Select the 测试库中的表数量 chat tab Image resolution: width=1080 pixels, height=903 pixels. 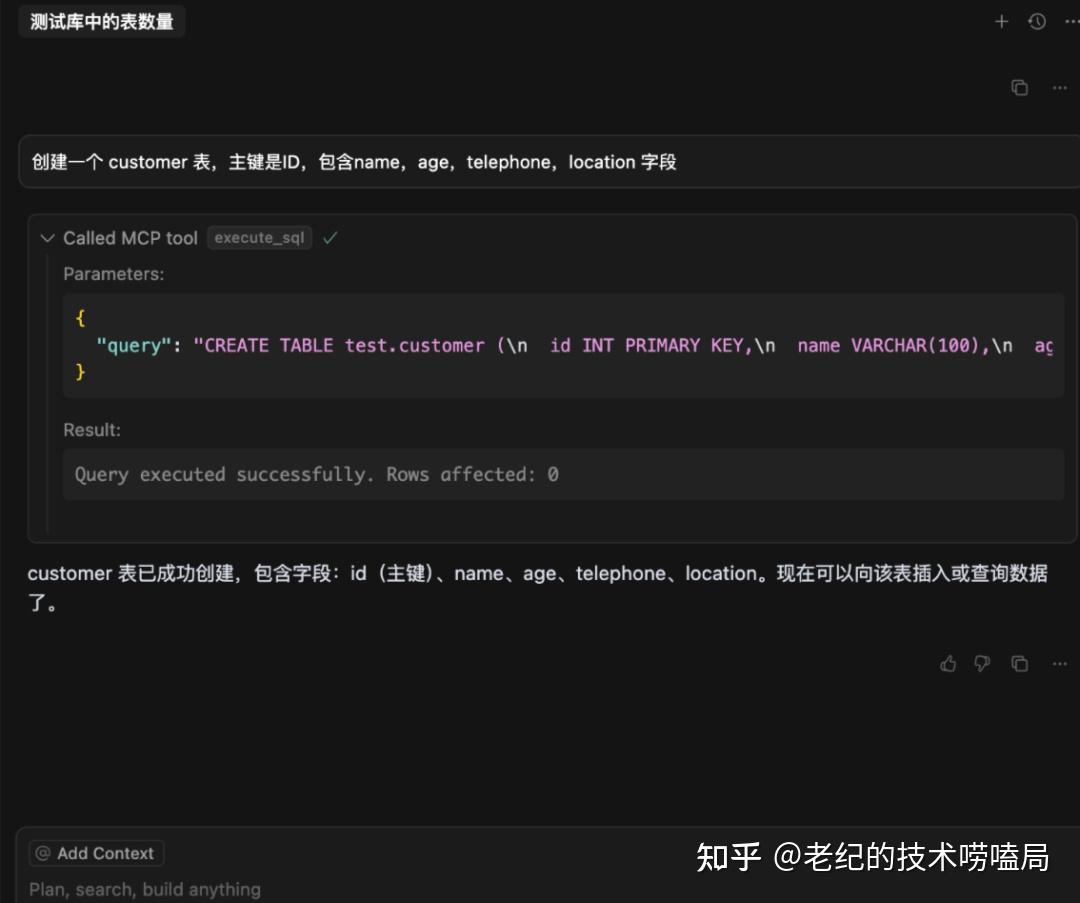pos(101,21)
